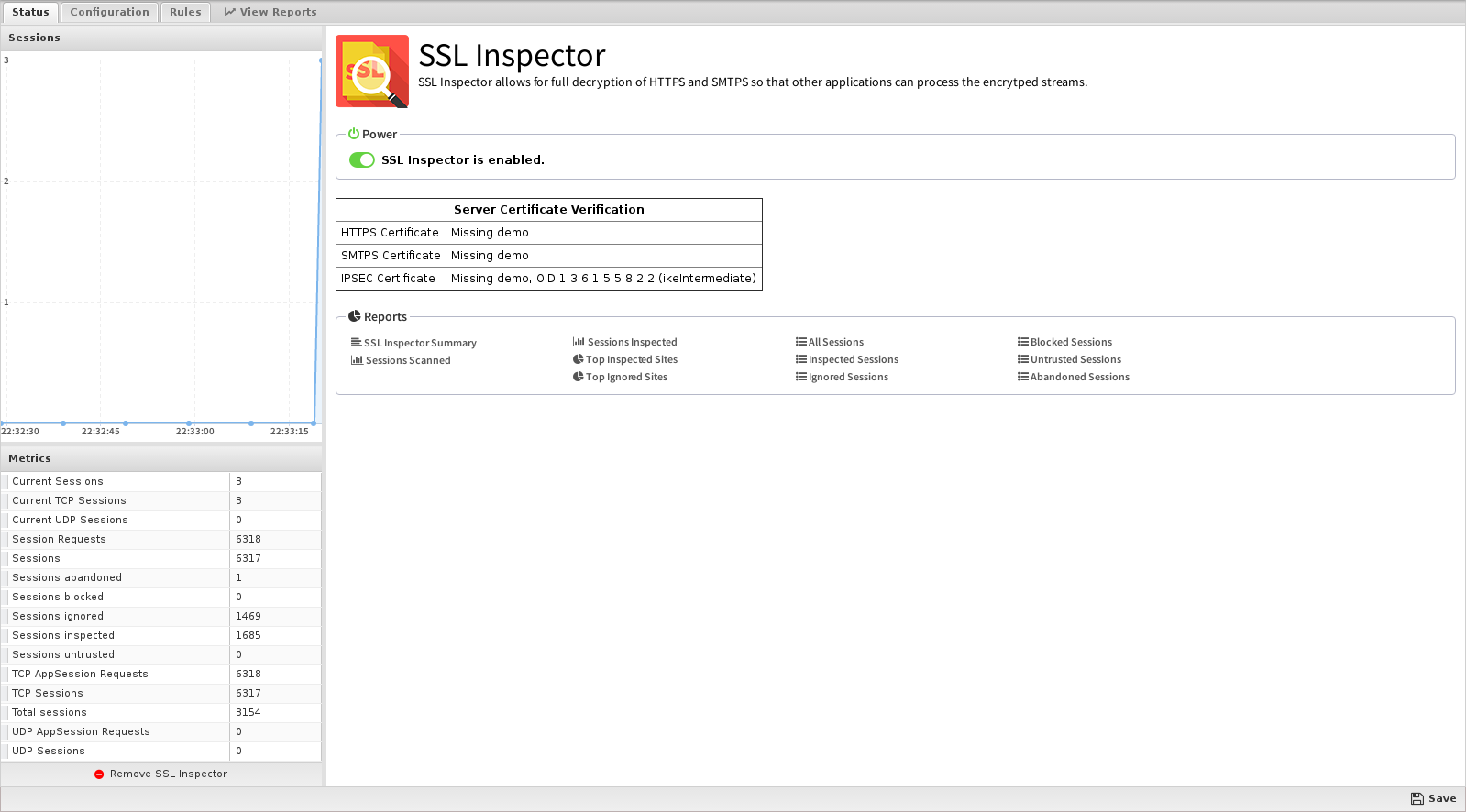Open the Configuration tab
This screenshot has width=1466, height=812.
[x=109, y=12]
